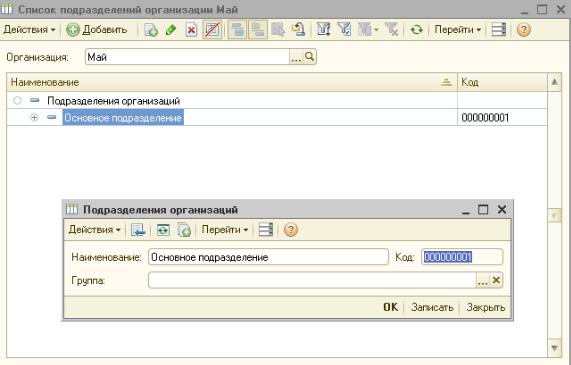Select the Основное подразделение tree row

point(277,117)
